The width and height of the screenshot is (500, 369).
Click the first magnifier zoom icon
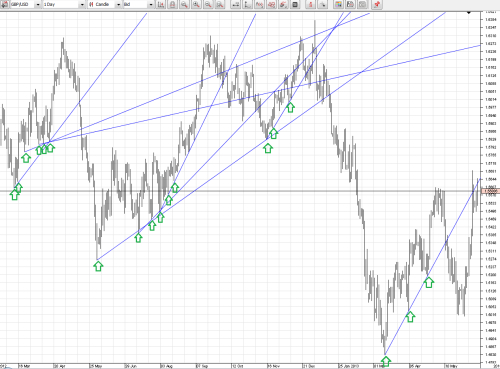click(184, 4)
